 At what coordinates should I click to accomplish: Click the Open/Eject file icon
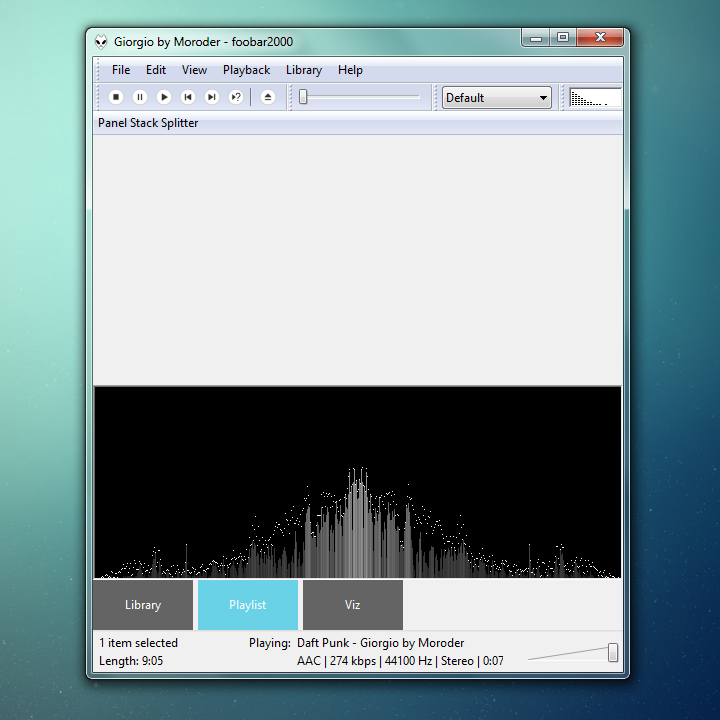click(x=268, y=97)
